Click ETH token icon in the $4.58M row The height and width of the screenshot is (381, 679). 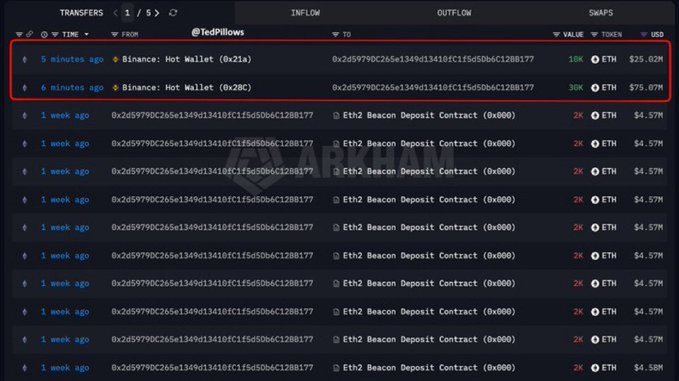[x=595, y=368]
